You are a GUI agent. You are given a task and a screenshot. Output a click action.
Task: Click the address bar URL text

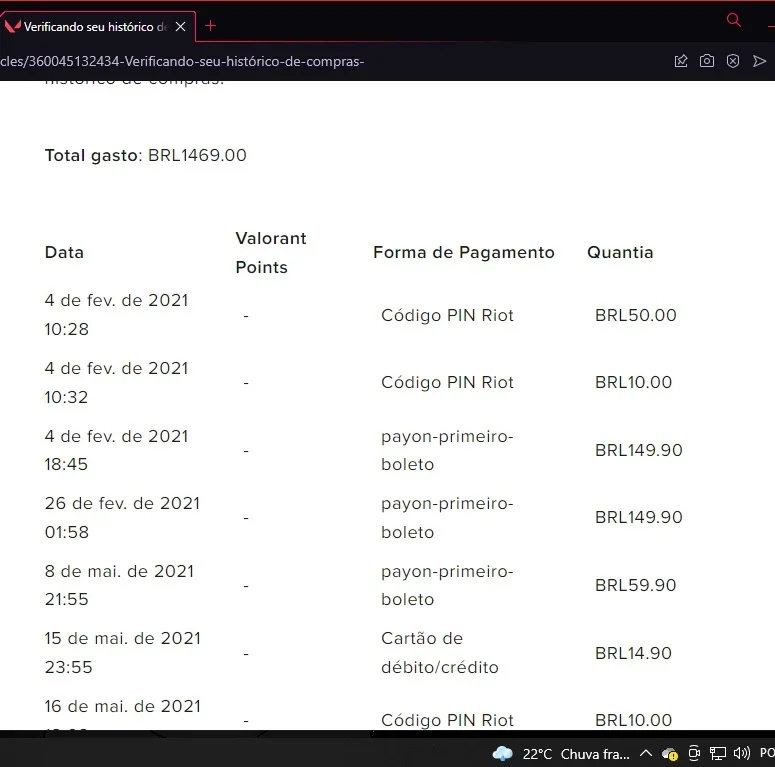tap(182, 61)
